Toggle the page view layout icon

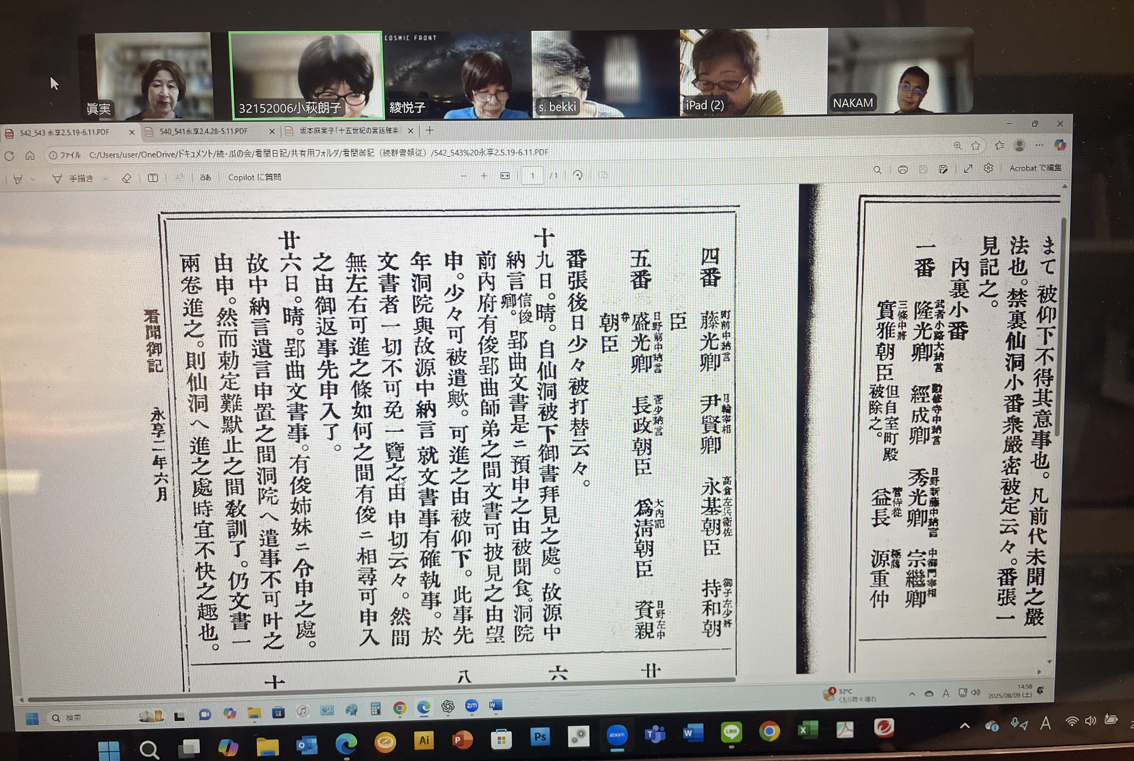[153, 179]
